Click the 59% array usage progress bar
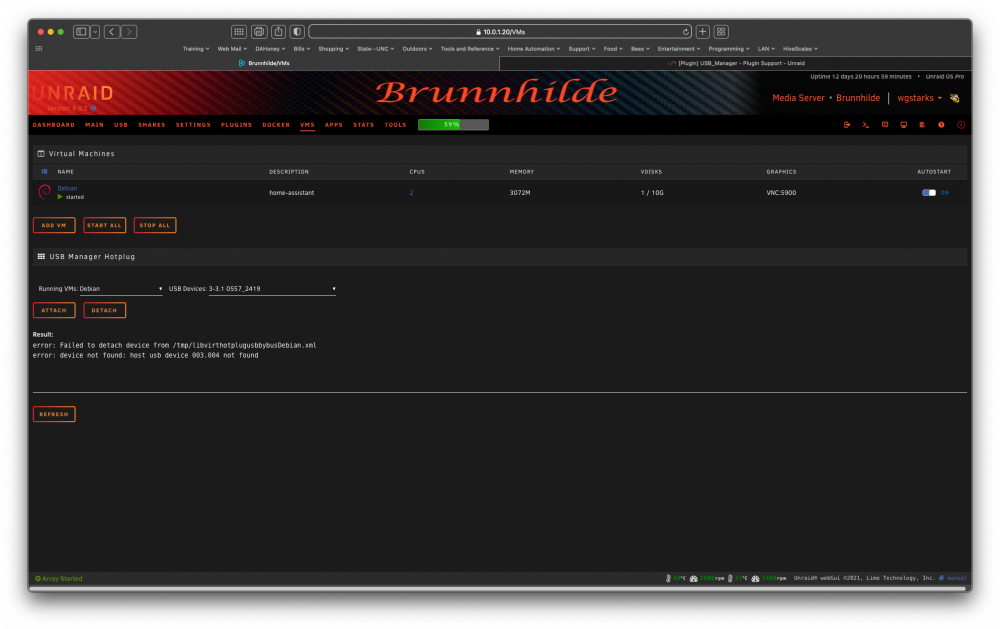Screen dimensions: 1000x629 (453, 124)
